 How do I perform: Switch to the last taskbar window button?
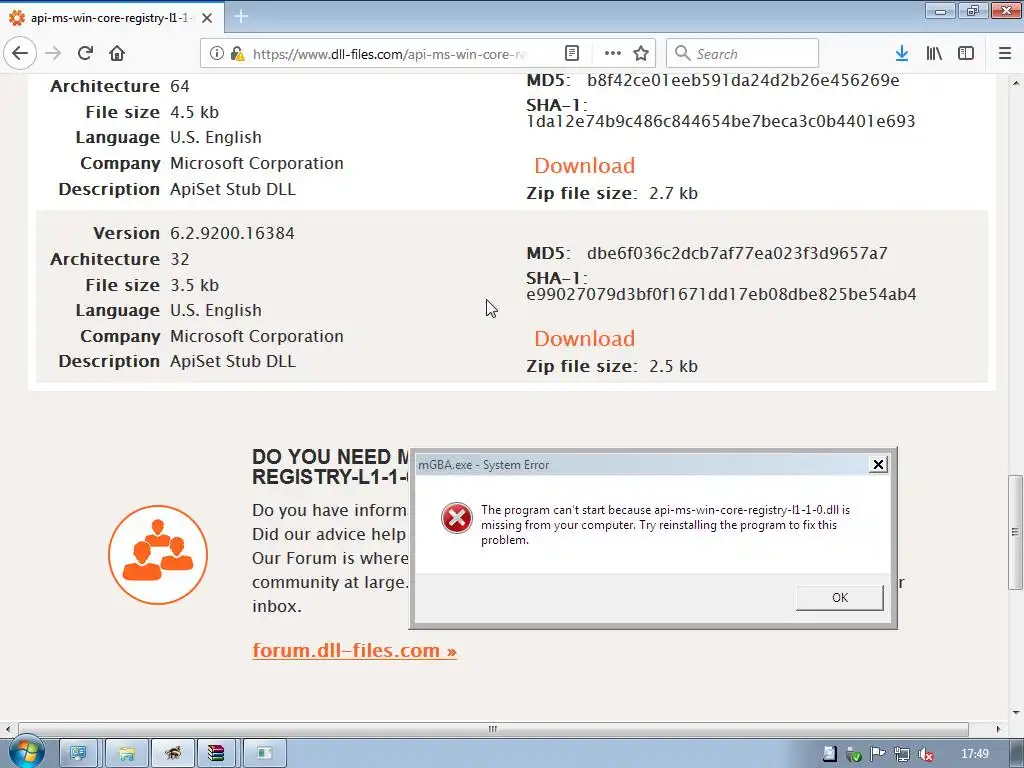pyautogui.click(x=264, y=754)
